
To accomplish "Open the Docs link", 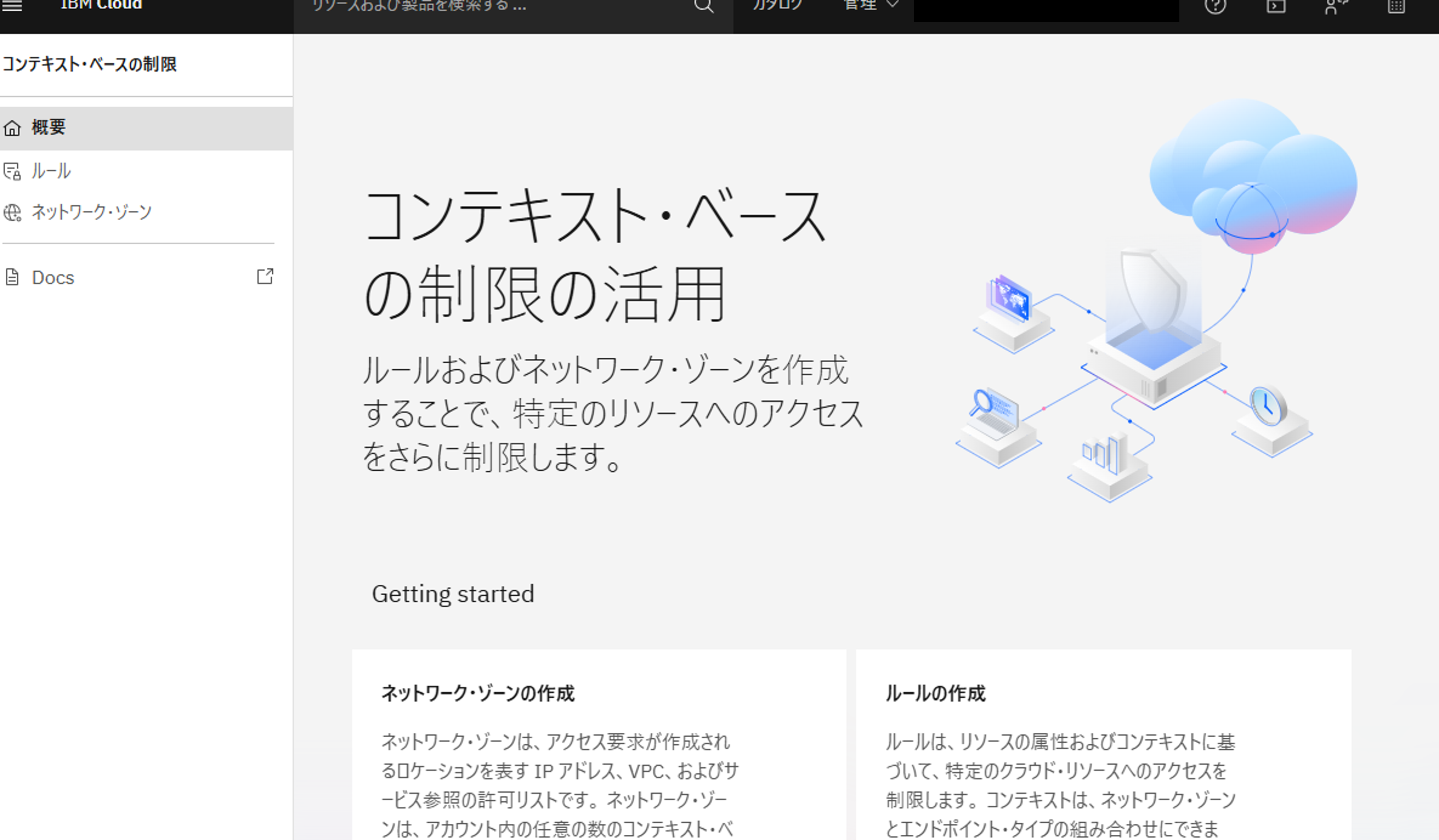I will coord(53,278).
